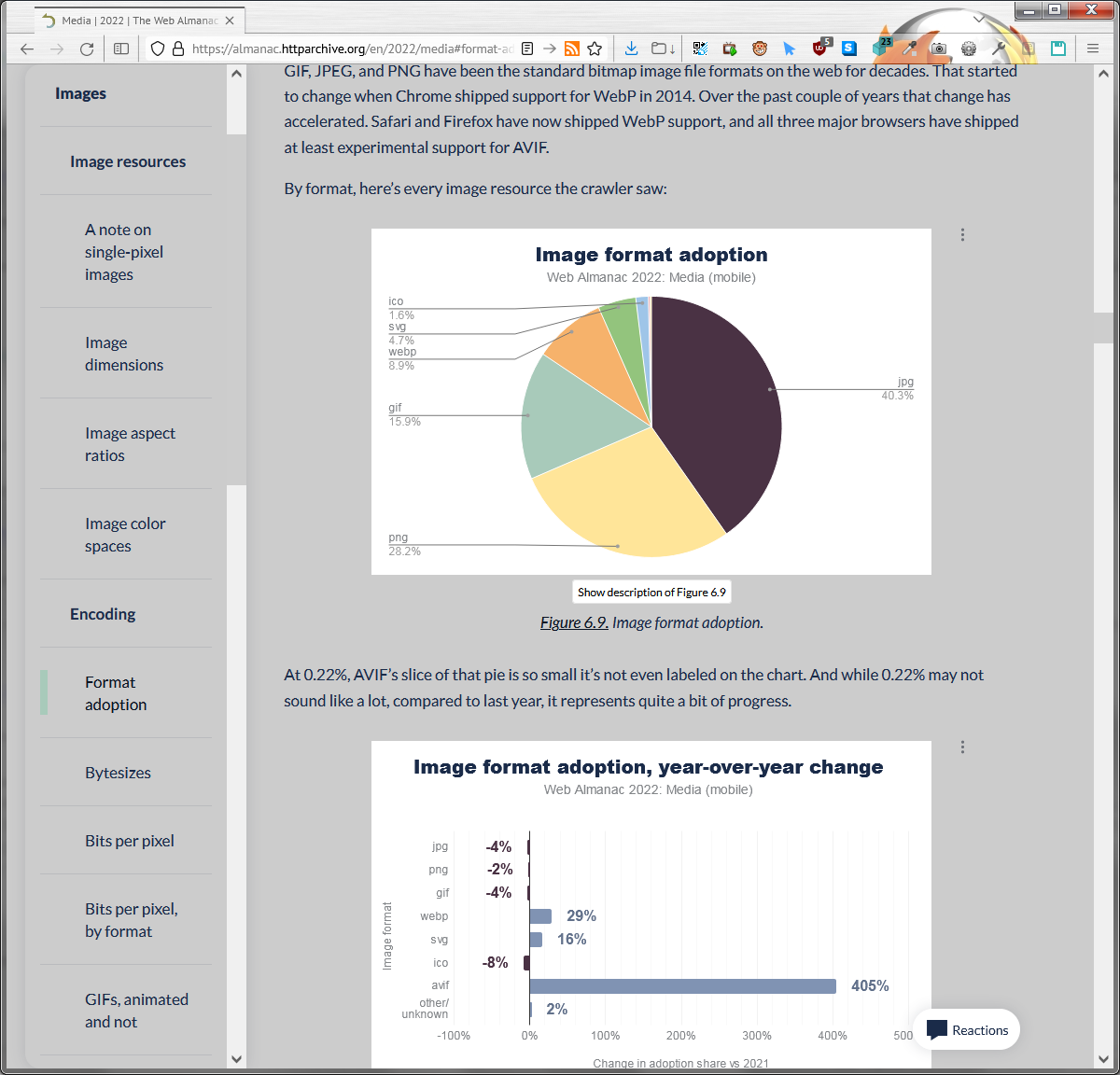Navigate to Image aspect ratios section
This screenshot has width=1120, height=1075.
(x=130, y=444)
